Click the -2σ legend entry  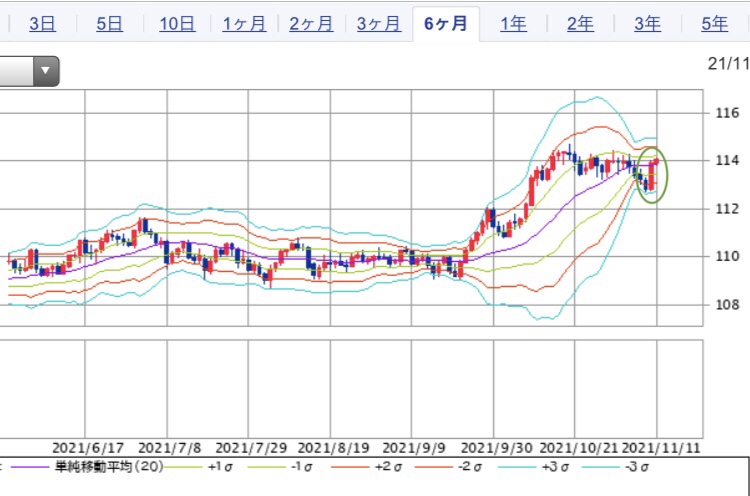tap(469, 466)
